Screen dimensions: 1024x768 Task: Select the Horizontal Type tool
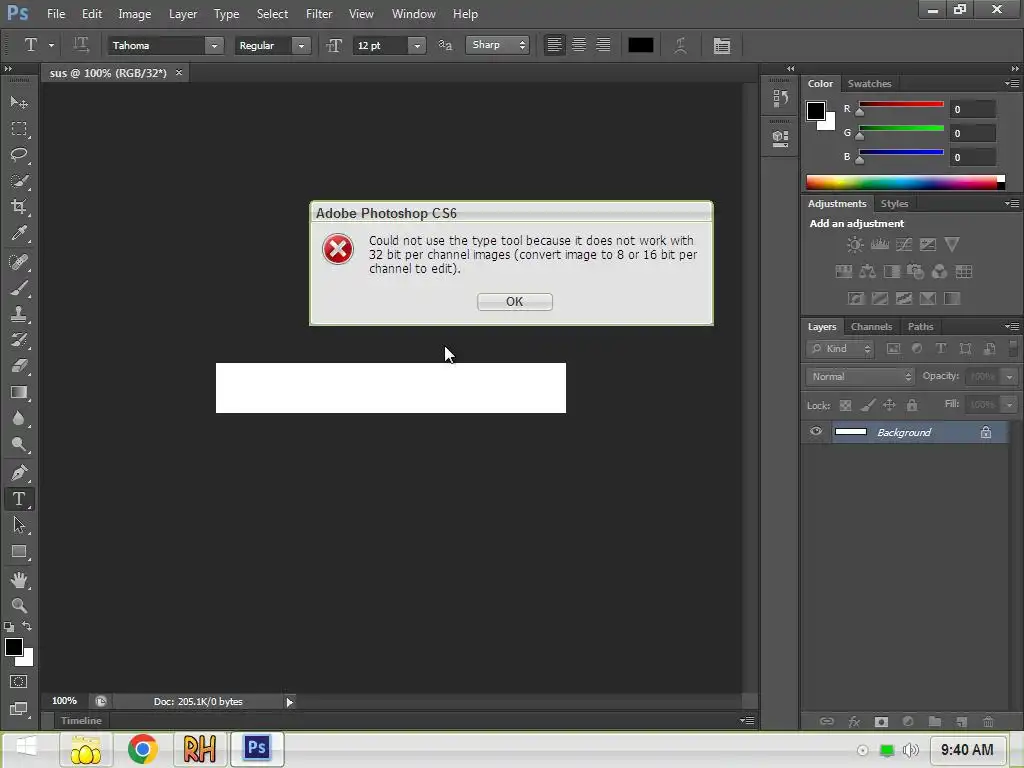19,499
